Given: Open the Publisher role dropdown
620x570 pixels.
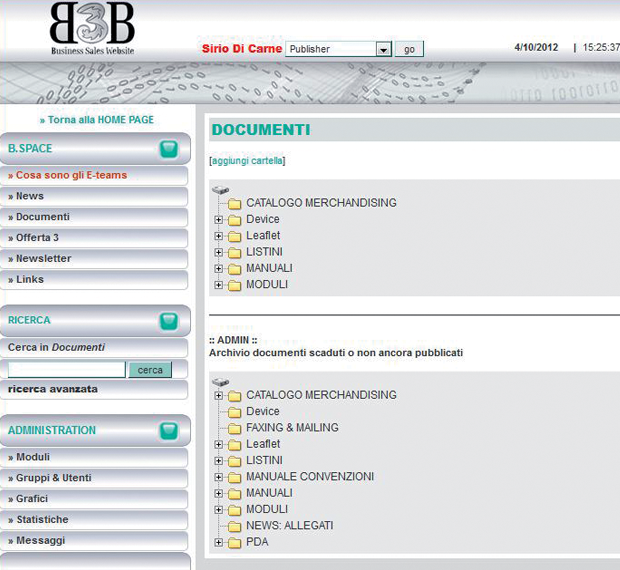Looking at the screenshot, I should pyautogui.click(x=383, y=49).
